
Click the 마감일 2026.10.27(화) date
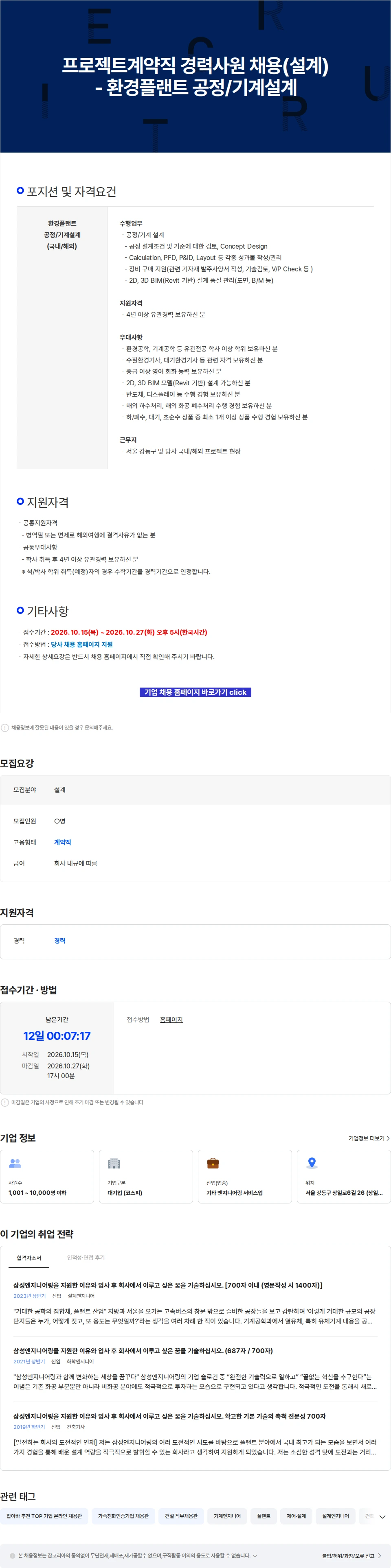(68, 1066)
